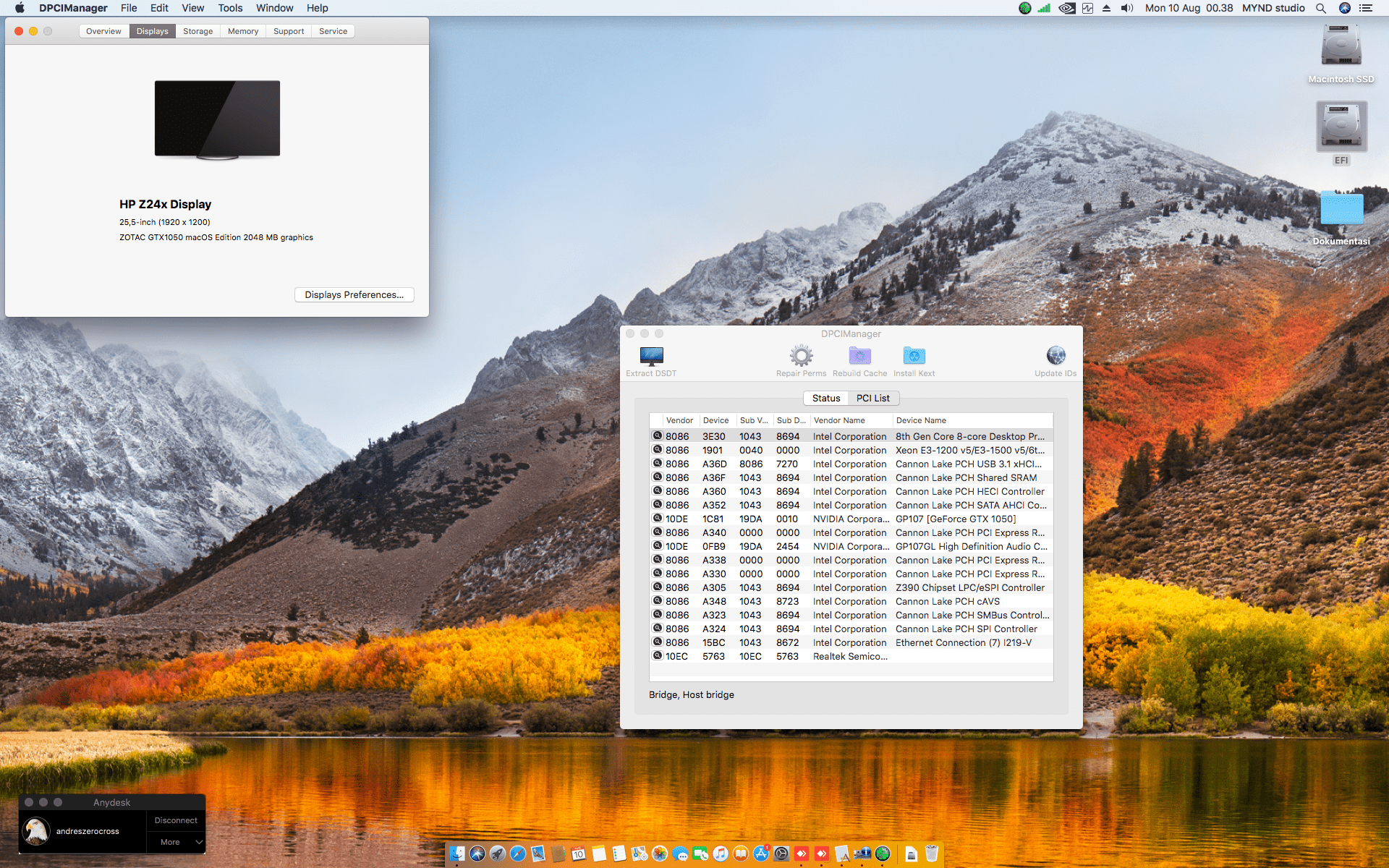Open the Apple menu
The image size is (1389, 868).
(20, 8)
